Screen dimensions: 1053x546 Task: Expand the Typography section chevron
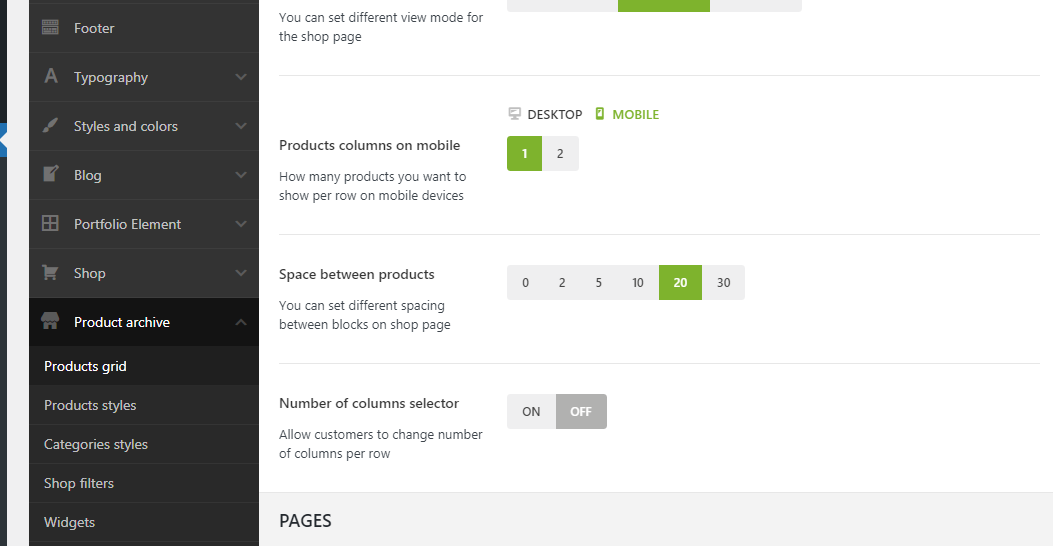(x=241, y=77)
